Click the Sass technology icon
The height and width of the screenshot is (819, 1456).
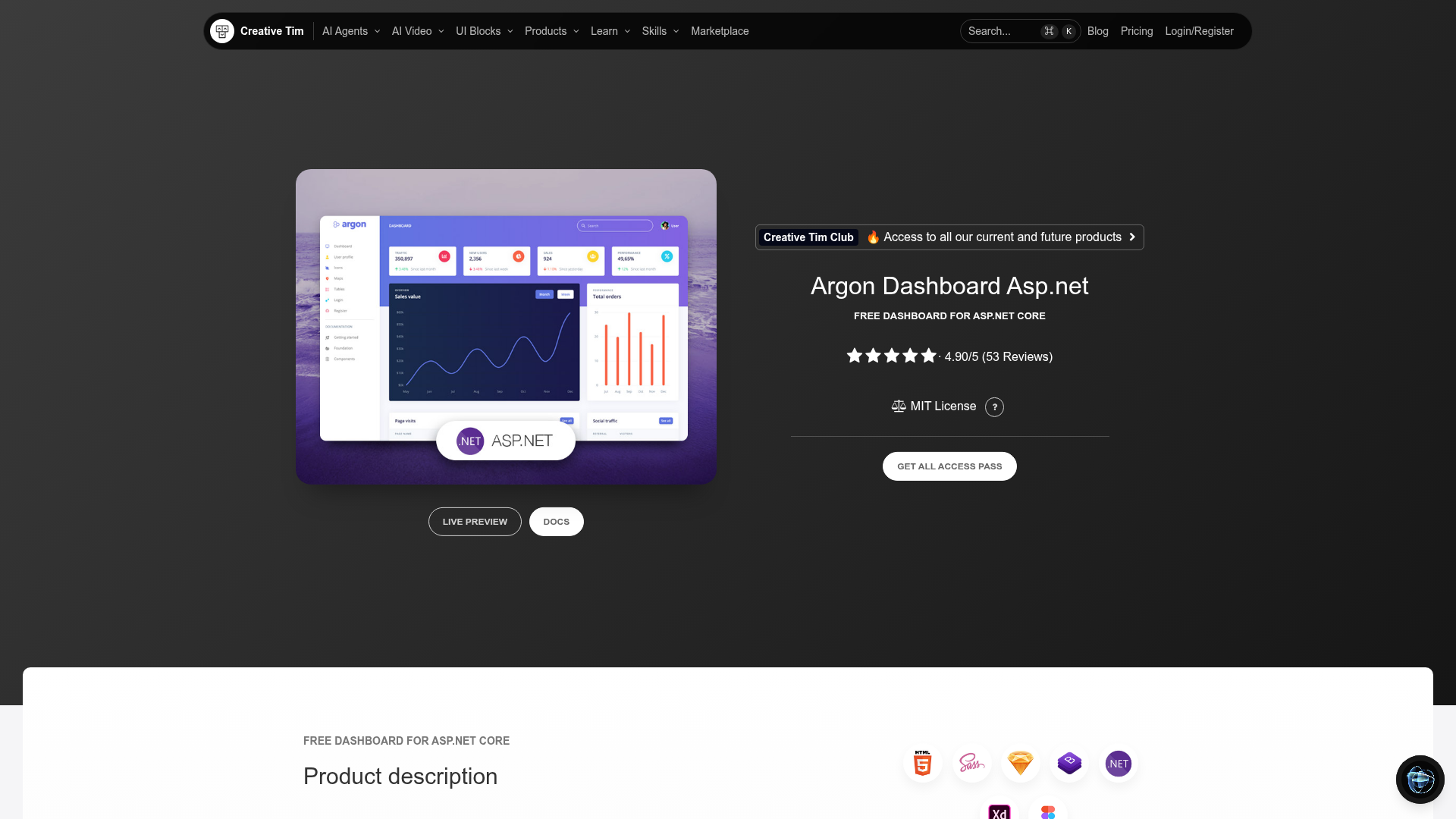(x=971, y=764)
